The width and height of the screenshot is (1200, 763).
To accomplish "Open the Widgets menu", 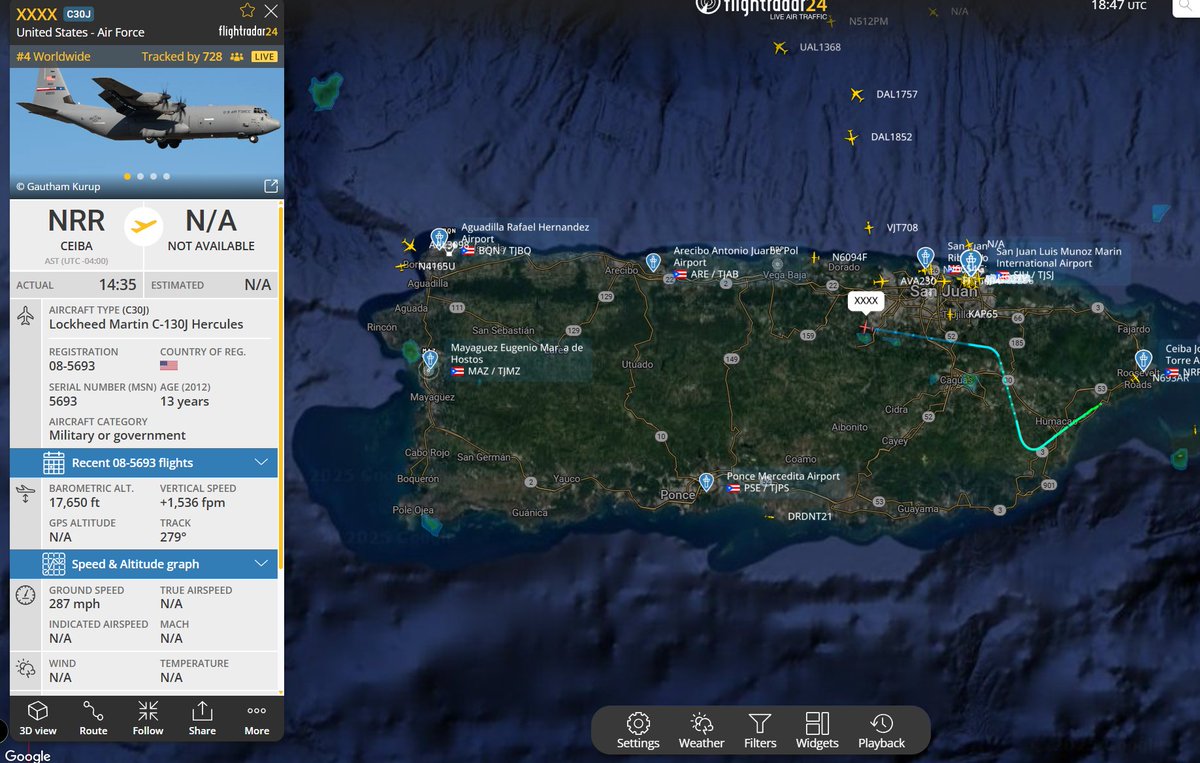I will tap(817, 730).
